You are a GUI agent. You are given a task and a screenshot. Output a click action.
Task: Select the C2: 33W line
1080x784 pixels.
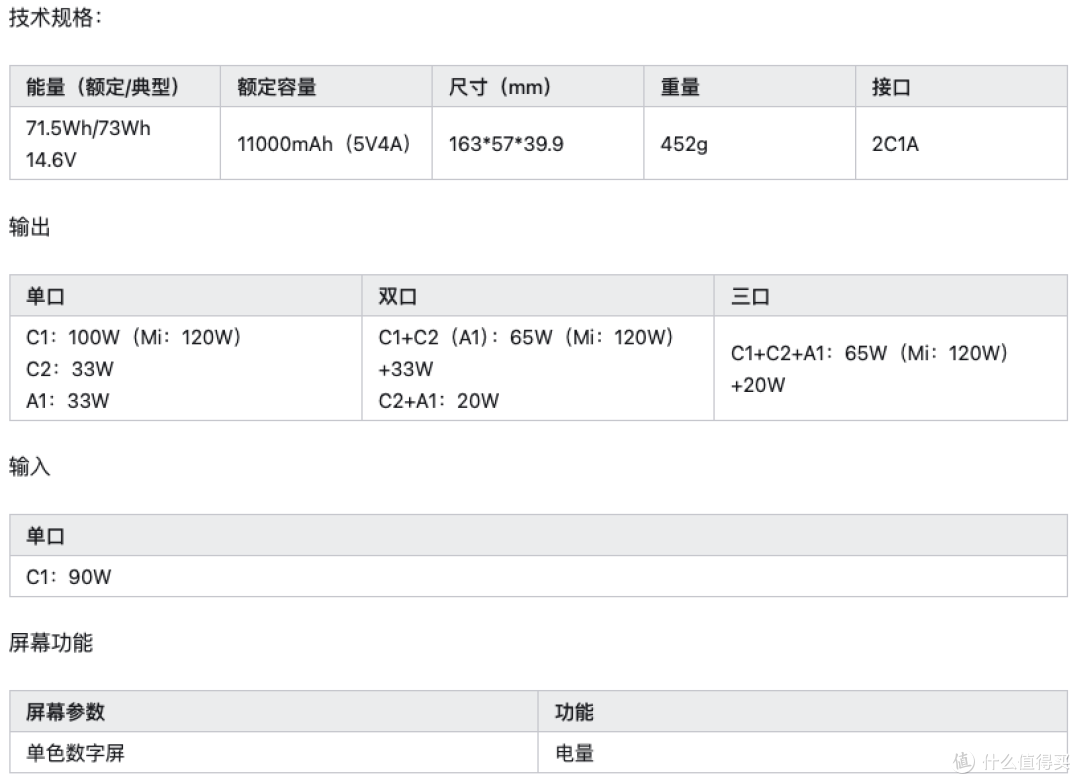point(70,369)
